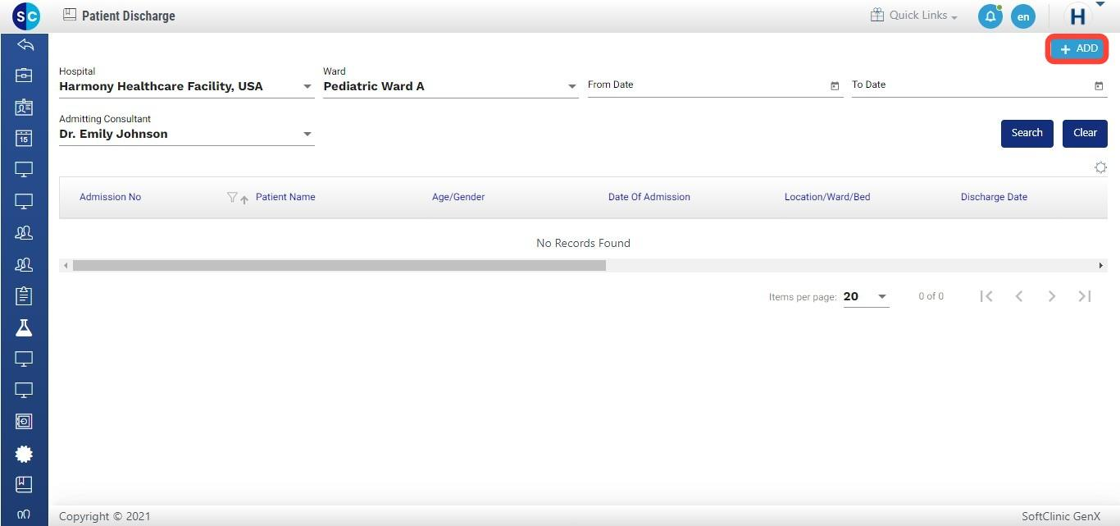
Task: Click the horizontal scrollbar under the table
Action: tap(339, 266)
